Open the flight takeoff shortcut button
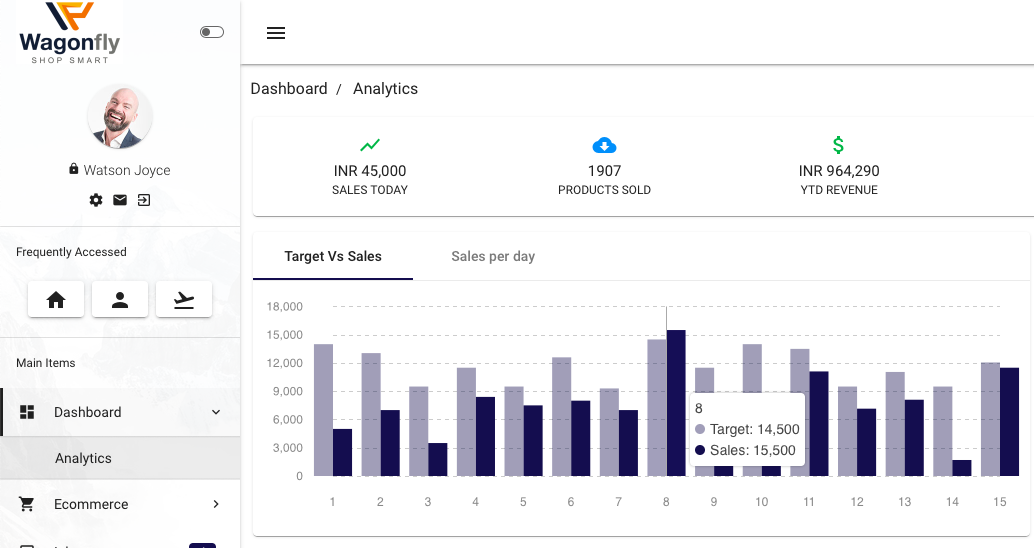 coord(184,299)
